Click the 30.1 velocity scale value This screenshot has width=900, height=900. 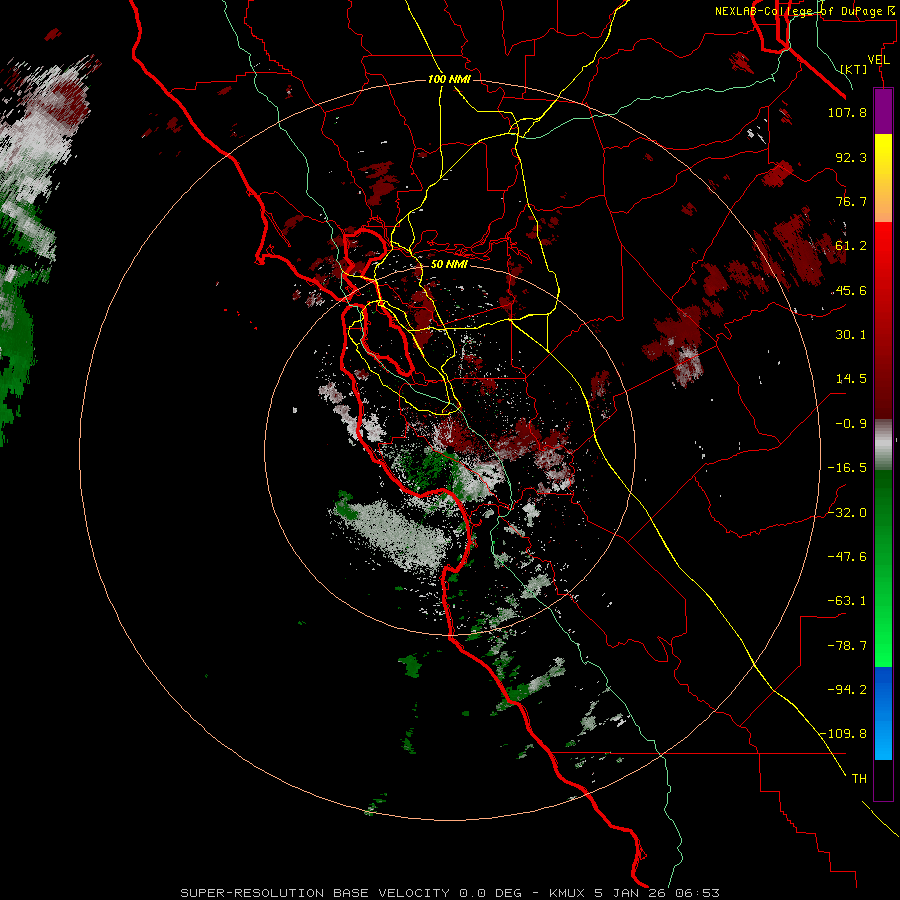(x=851, y=335)
